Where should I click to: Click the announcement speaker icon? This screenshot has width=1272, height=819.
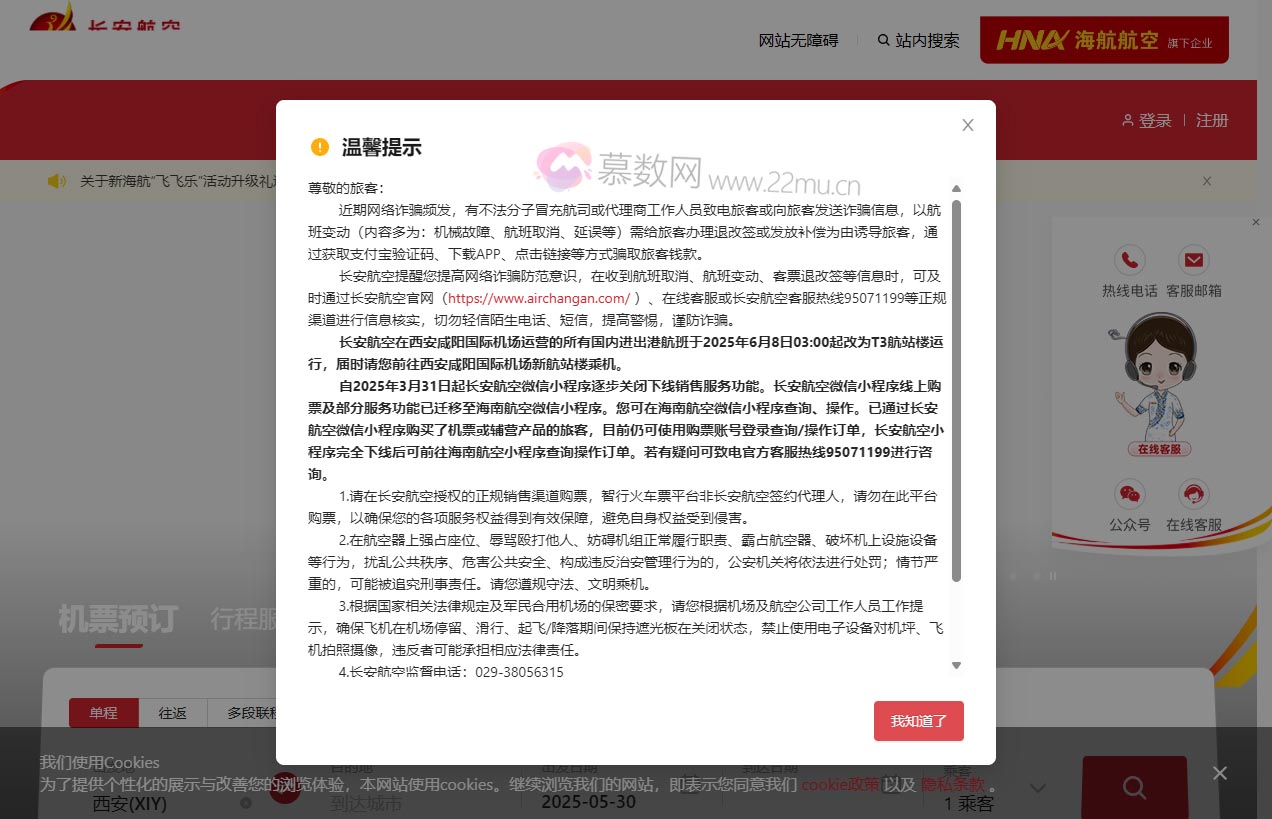coord(57,181)
